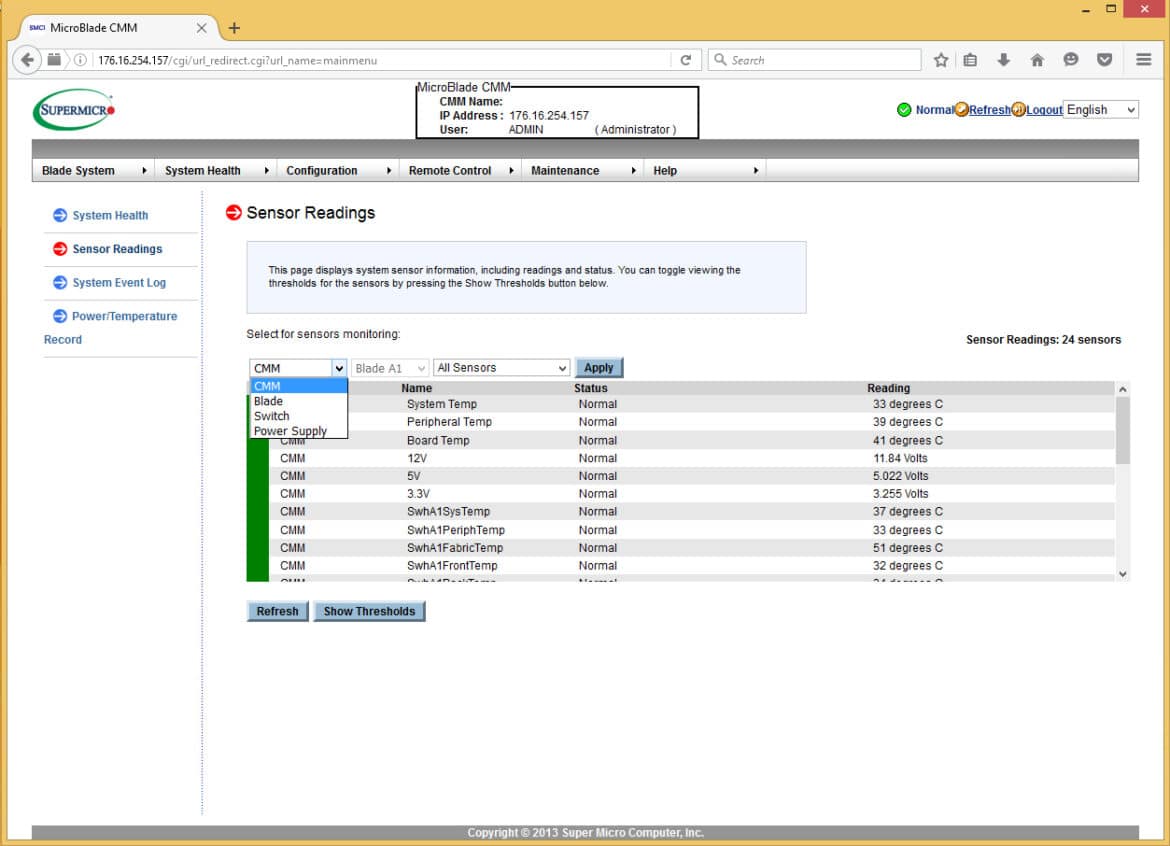This screenshot has height=846, width=1170.
Task: Click the blue arrow icon next to System Health
Action: 60,216
